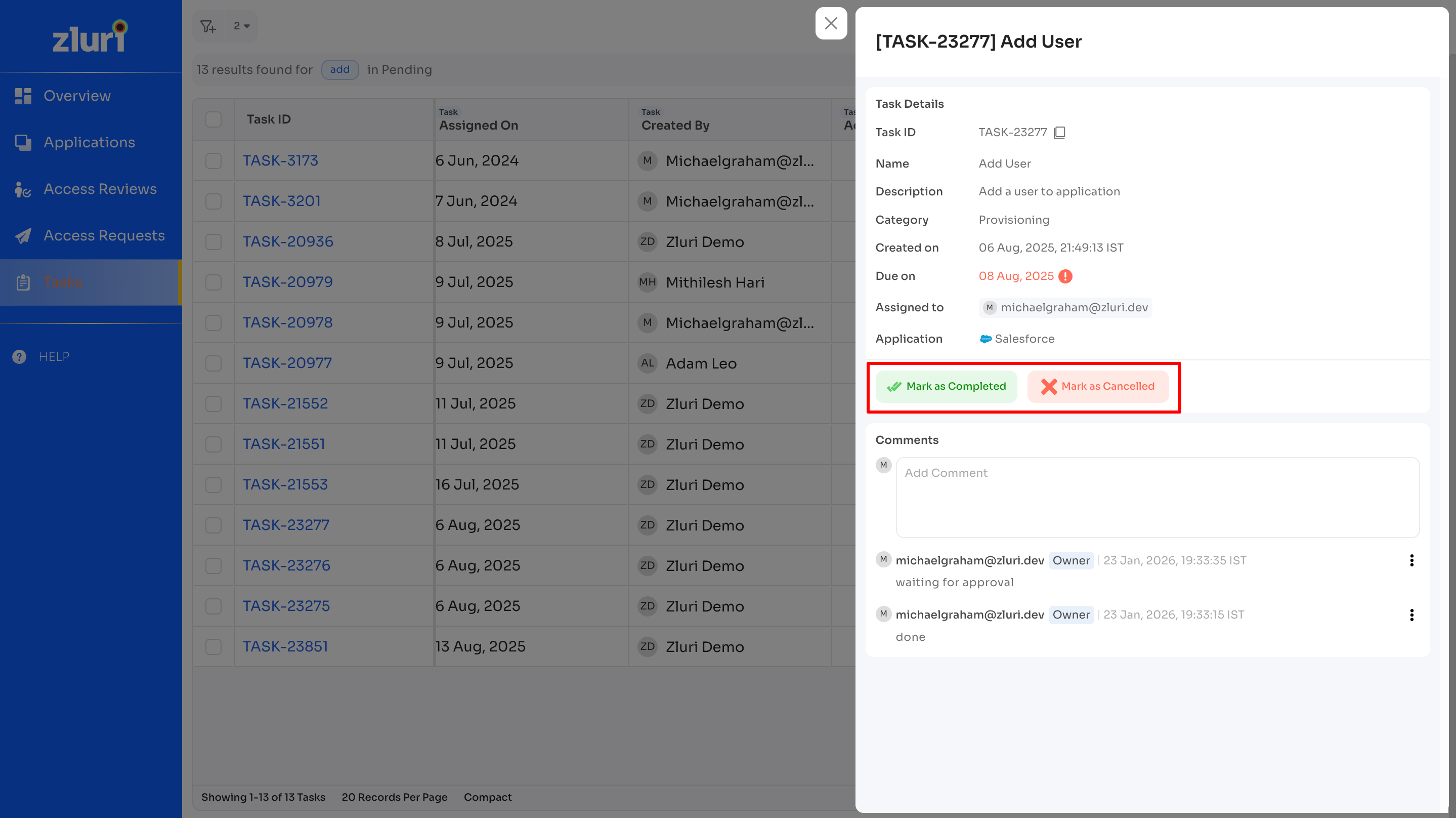Screen dimensions: 1456x818
Task: Click the Add Comment text box
Action: 1157,497
